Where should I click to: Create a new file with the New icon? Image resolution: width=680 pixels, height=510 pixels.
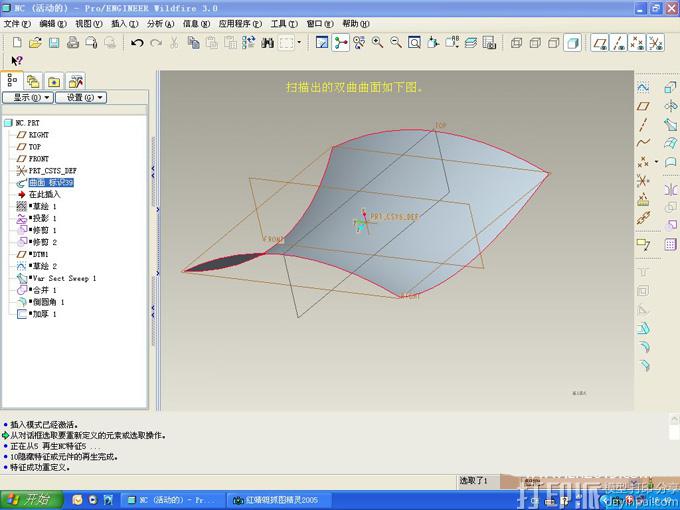coord(17,42)
